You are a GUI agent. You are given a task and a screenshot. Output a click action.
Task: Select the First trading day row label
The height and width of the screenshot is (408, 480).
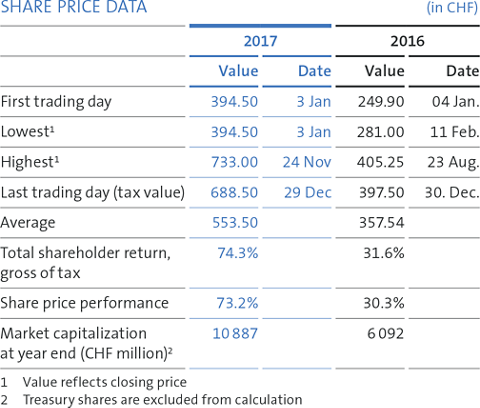(56, 102)
